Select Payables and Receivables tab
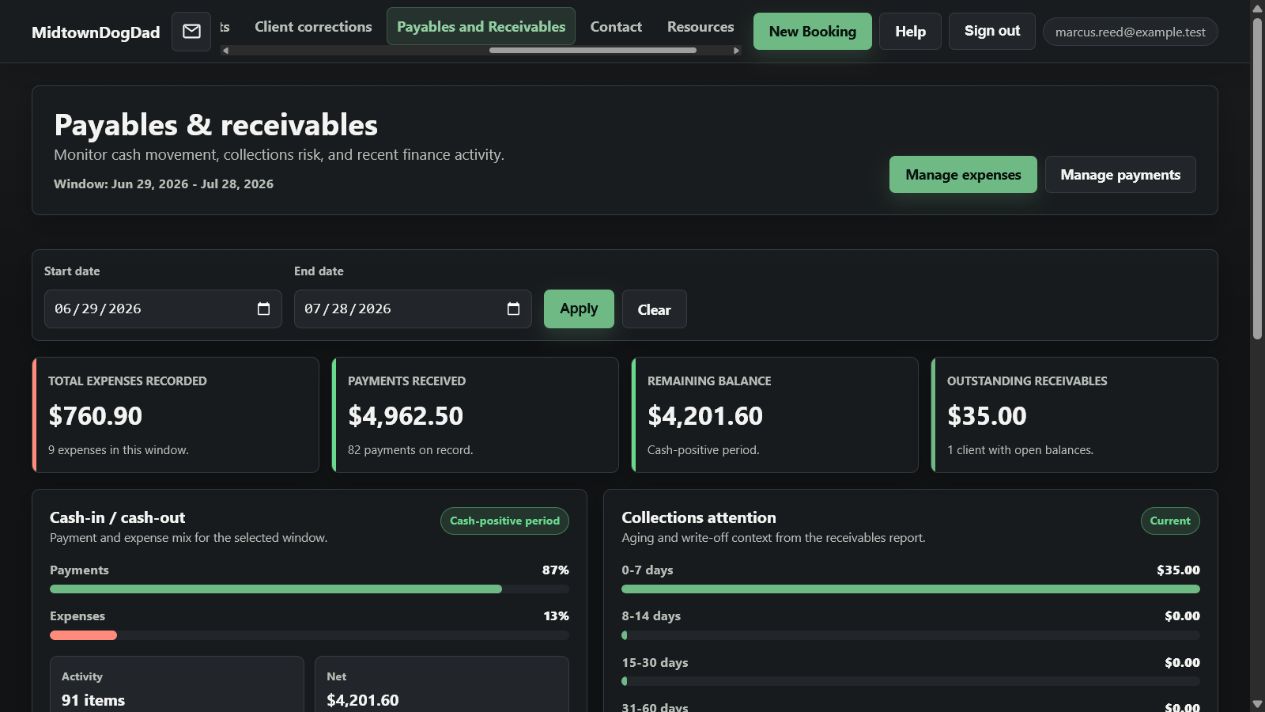 481,27
